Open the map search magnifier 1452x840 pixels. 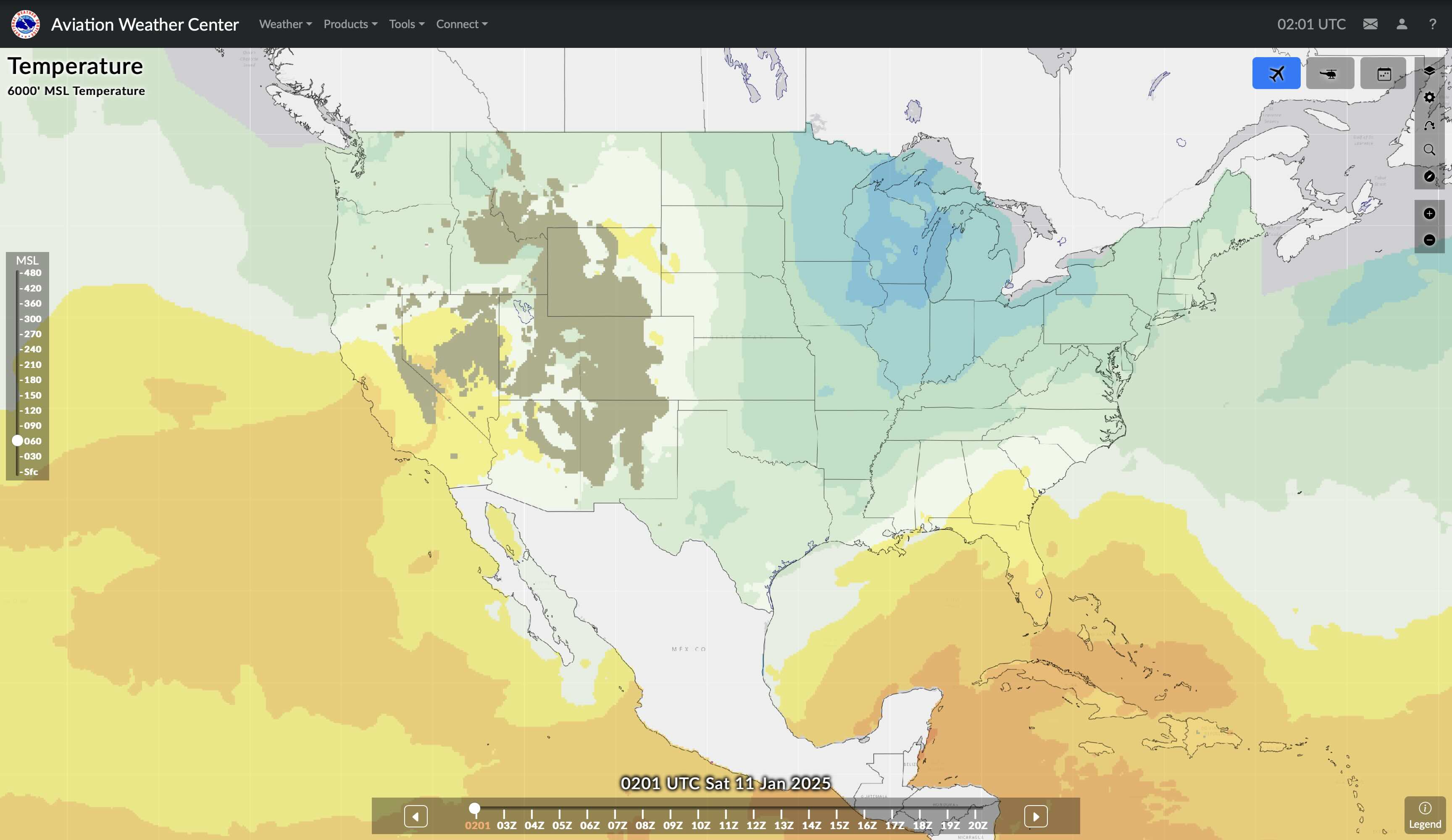point(1429,150)
